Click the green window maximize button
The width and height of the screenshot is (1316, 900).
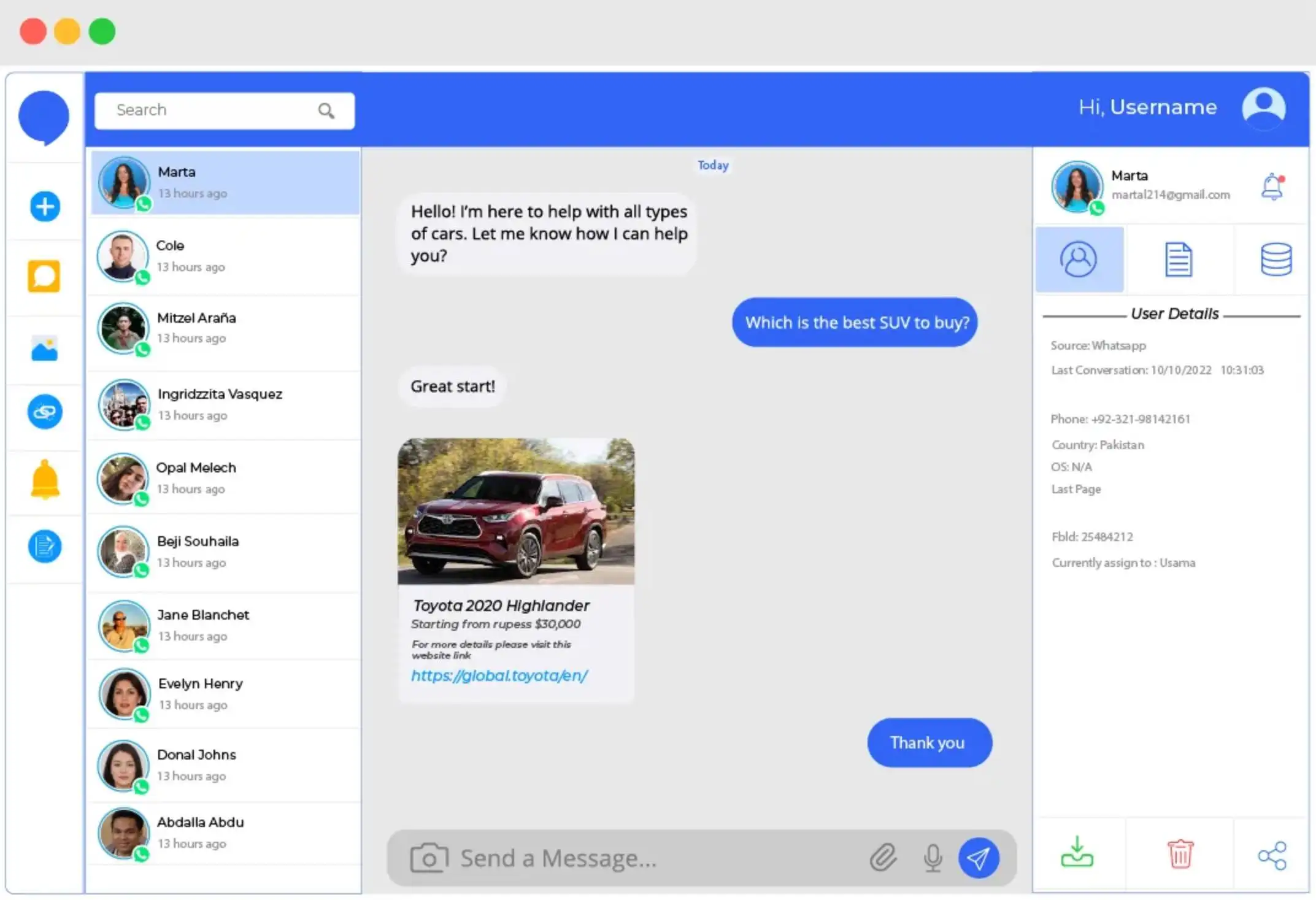[x=102, y=31]
